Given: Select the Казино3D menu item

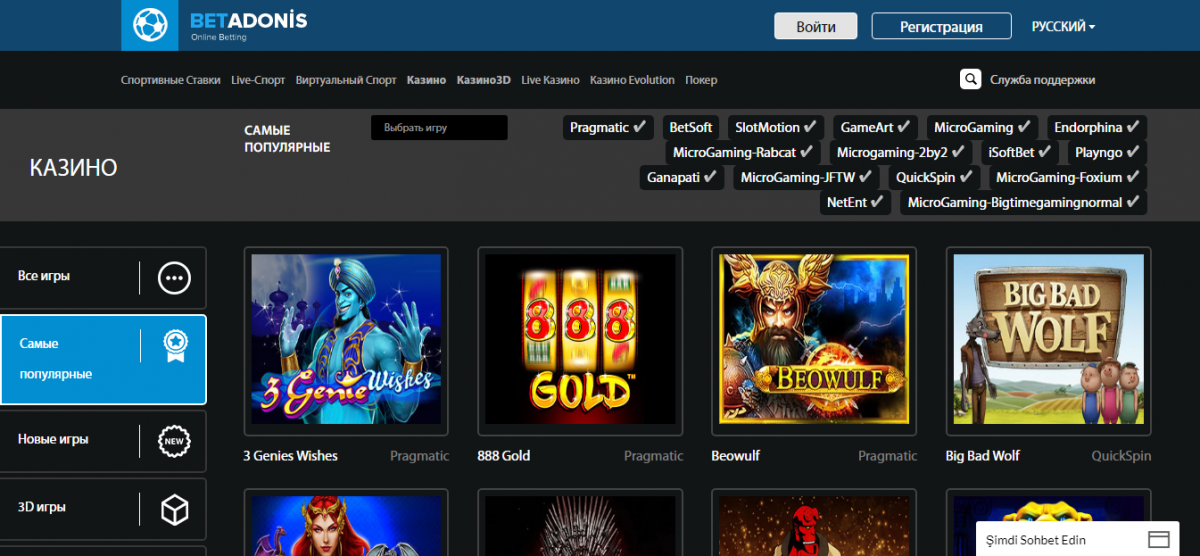Looking at the screenshot, I should pyautogui.click(x=484, y=80).
